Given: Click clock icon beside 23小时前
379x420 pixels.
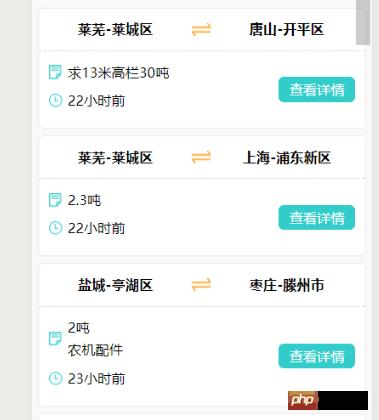Looking at the screenshot, I should click(55, 378).
